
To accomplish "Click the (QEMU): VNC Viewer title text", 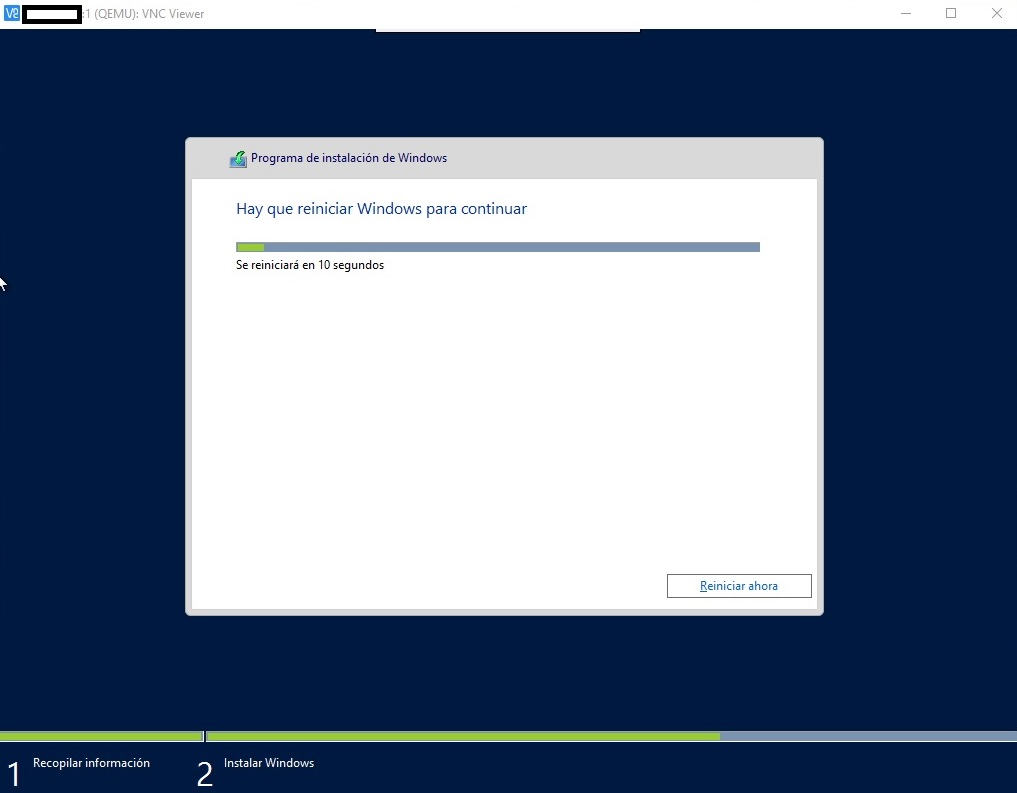I will 148,14.
